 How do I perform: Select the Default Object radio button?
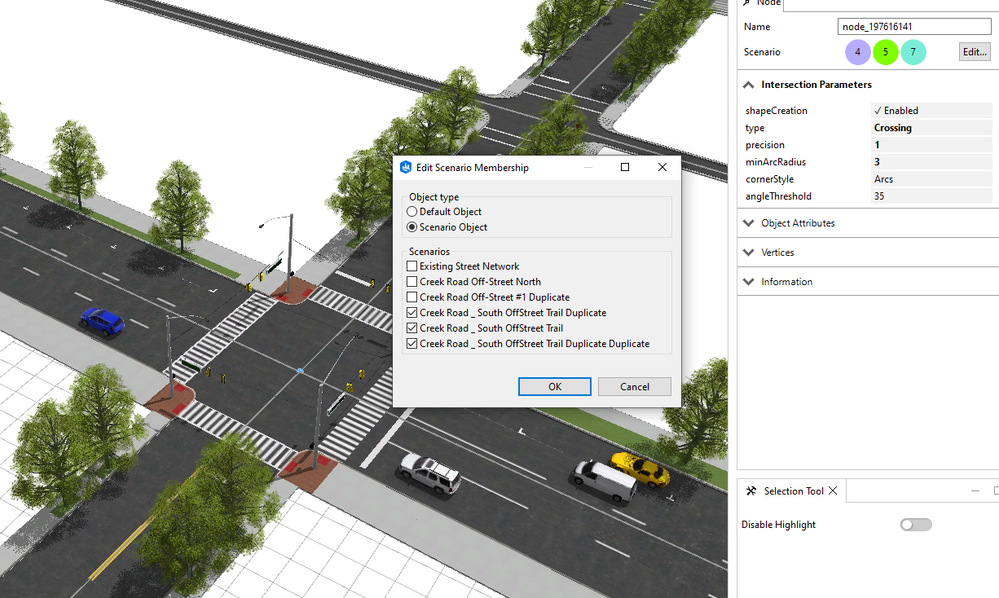(412, 211)
